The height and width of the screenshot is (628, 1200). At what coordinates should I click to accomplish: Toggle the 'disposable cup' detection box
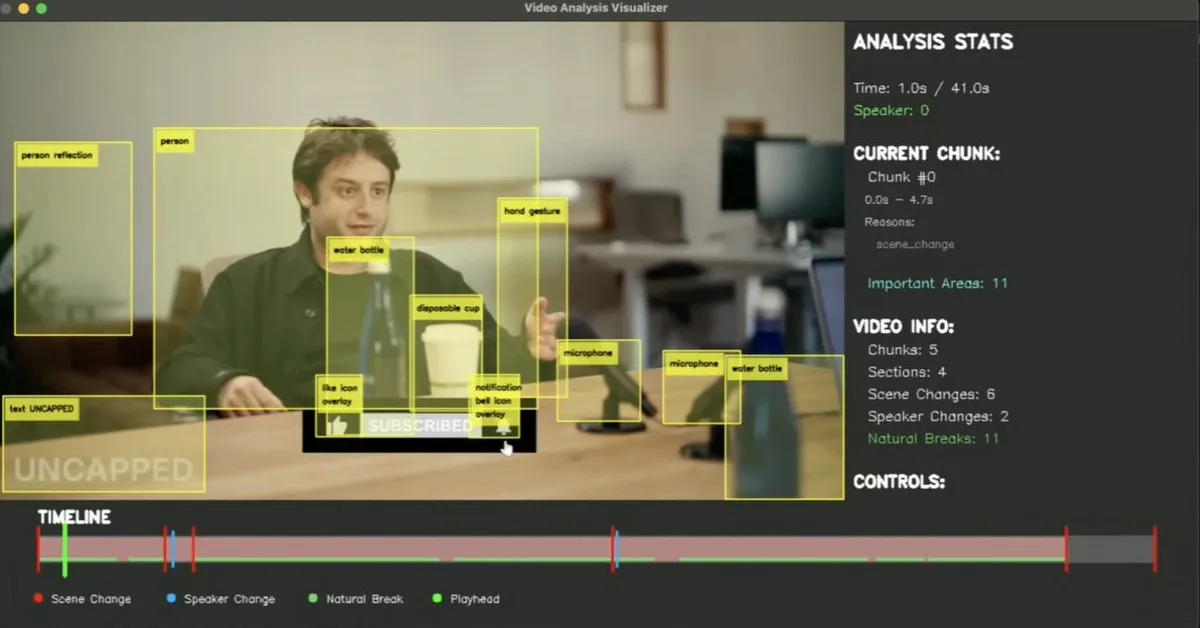pos(446,308)
